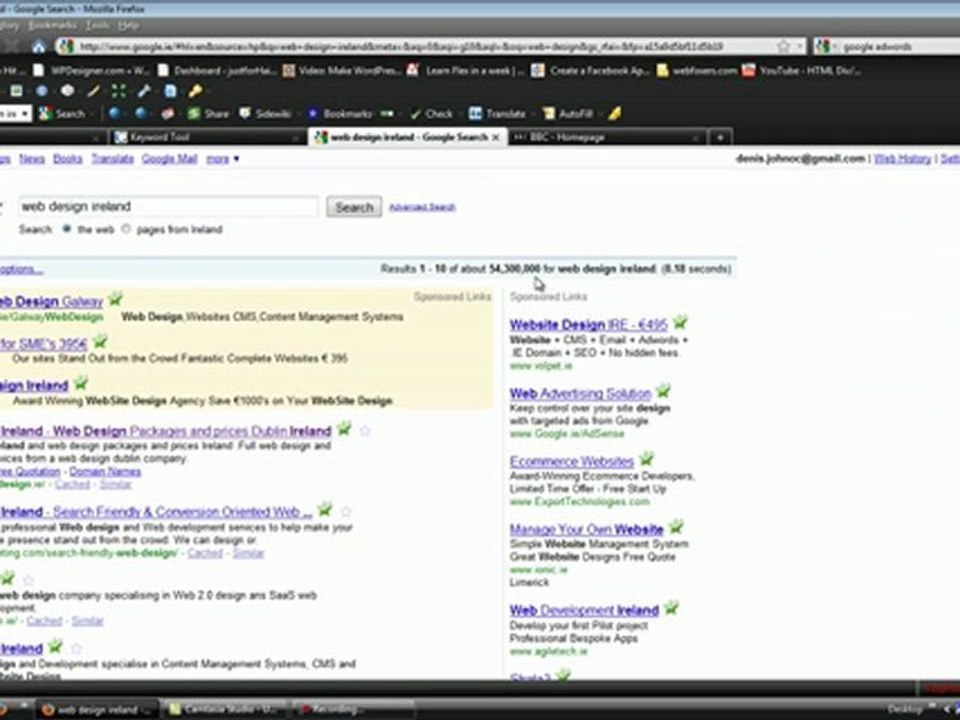Open the Bookmarks menu in the menu bar
Image resolution: width=960 pixels, height=720 pixels.
pyautogui.click(x=53, y=25)
